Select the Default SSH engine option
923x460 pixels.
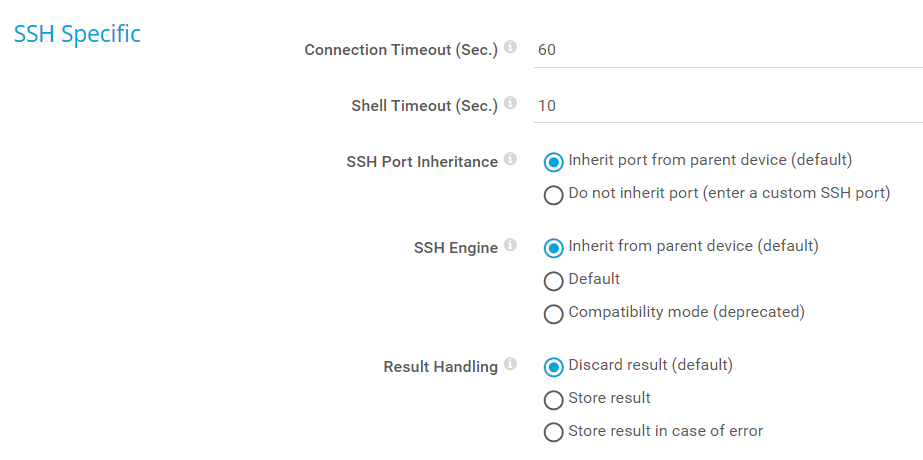(x=553, y=281)
